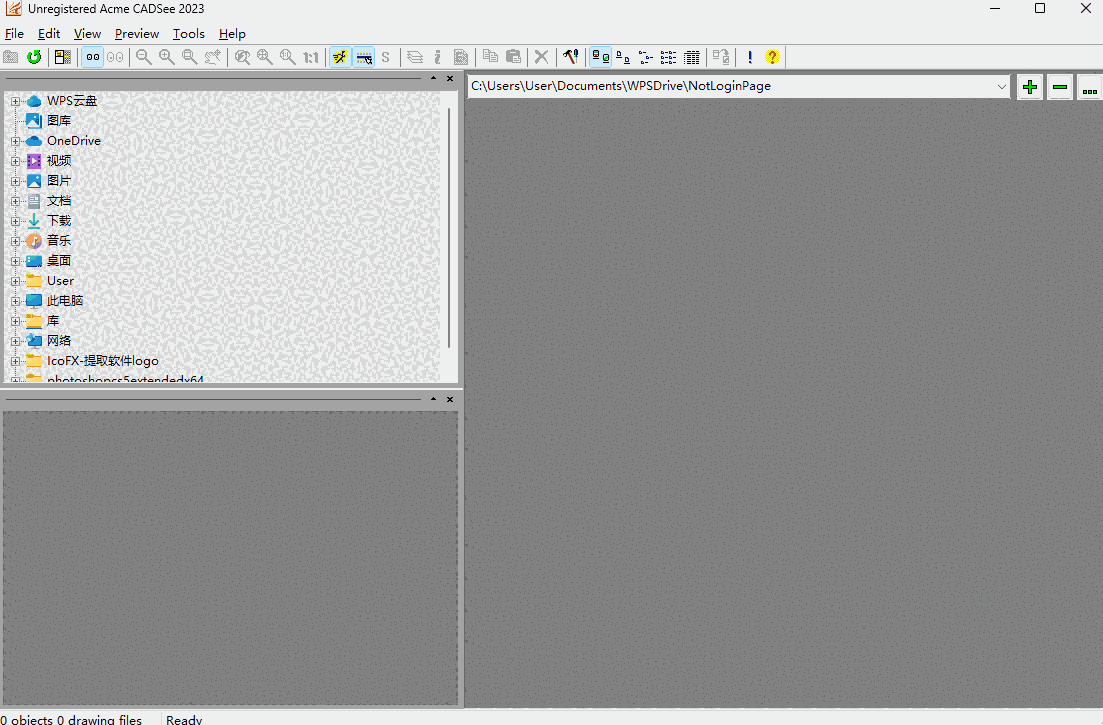The width and height of the screenshot is (1103, 725).
Task: Click the yellow question mark Help icon
Action: (x=772, y=57)
